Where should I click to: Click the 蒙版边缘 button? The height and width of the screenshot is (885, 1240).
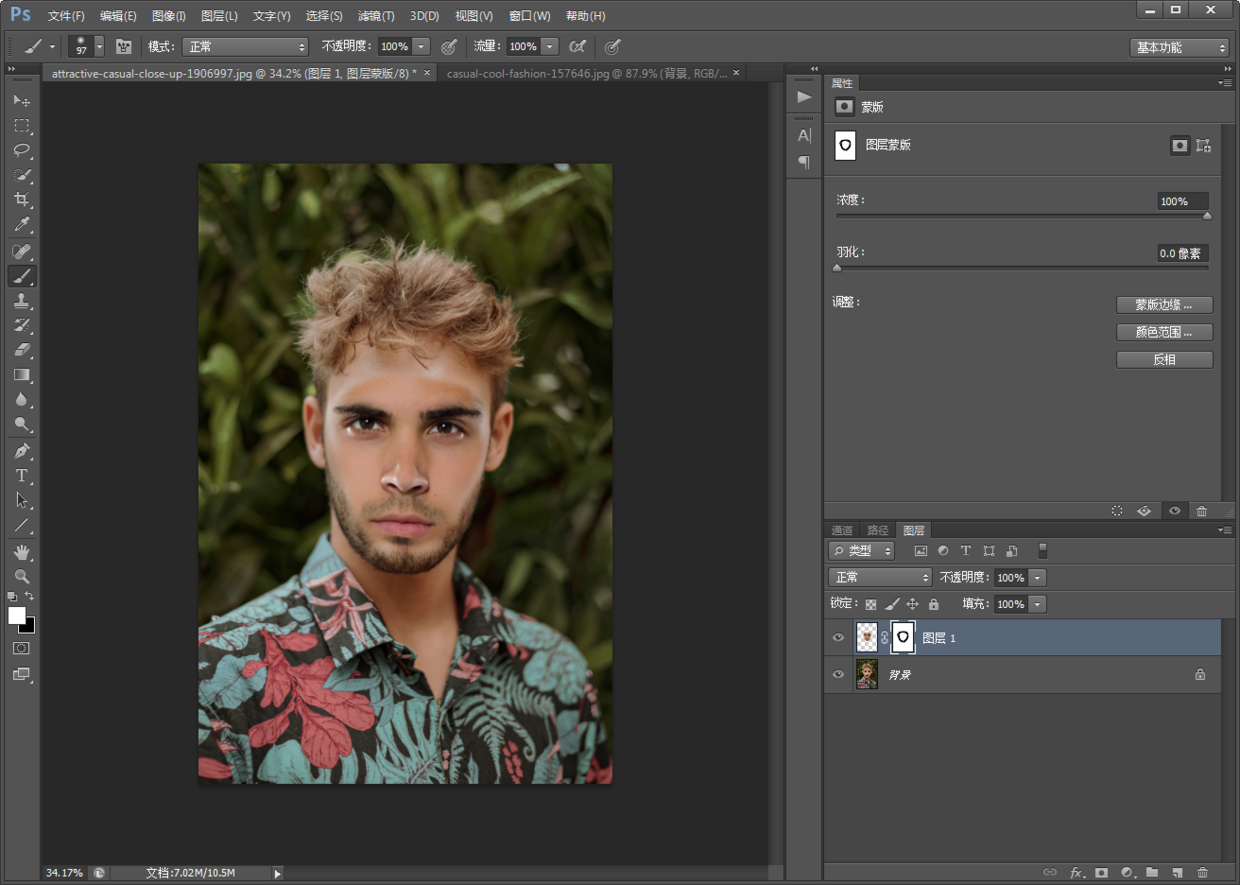[1164, 305]
